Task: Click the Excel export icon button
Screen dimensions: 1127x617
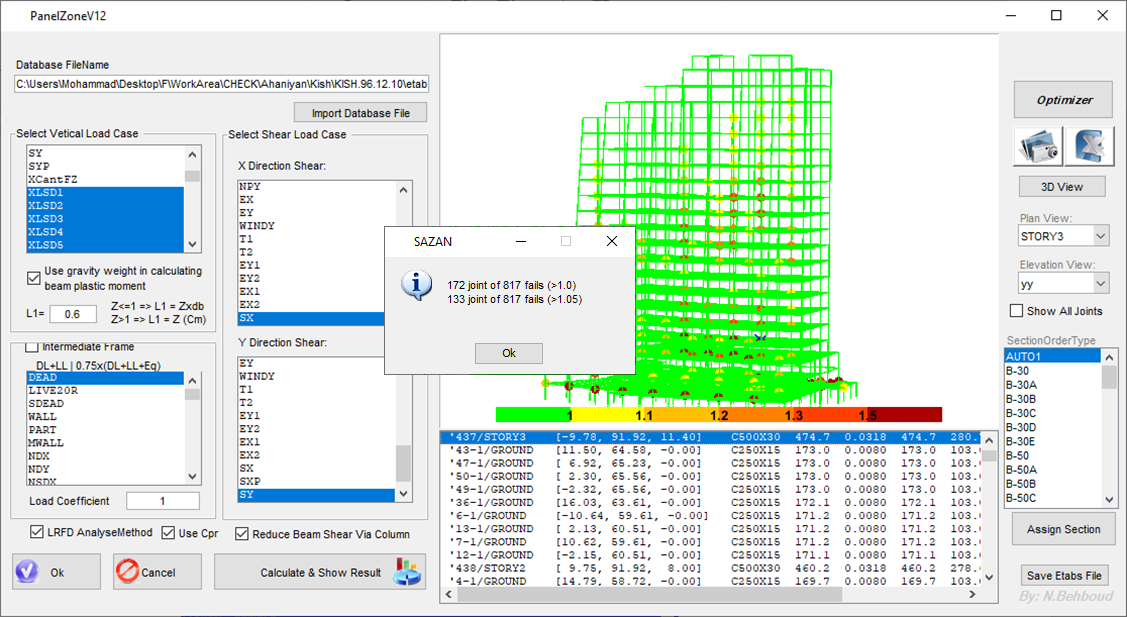Action: [x=1088, y=146]
